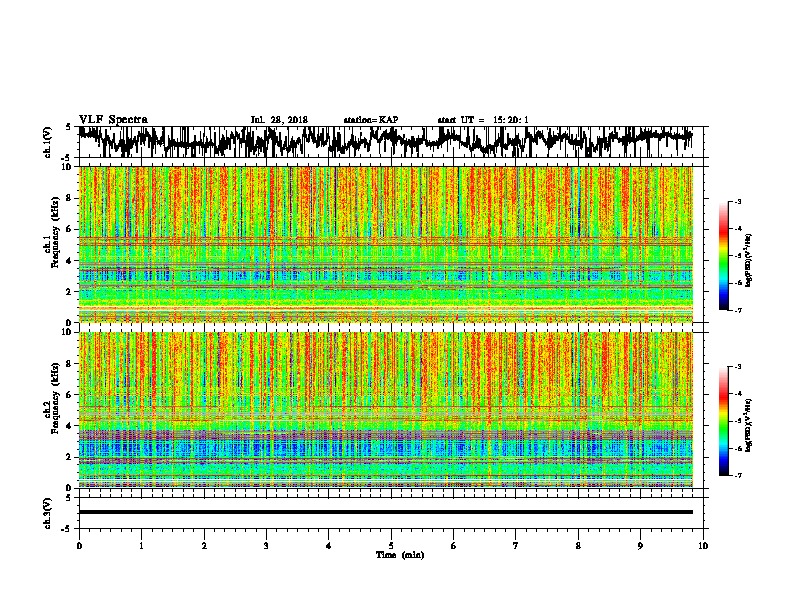Click the time axis tick label "1"

141,546
